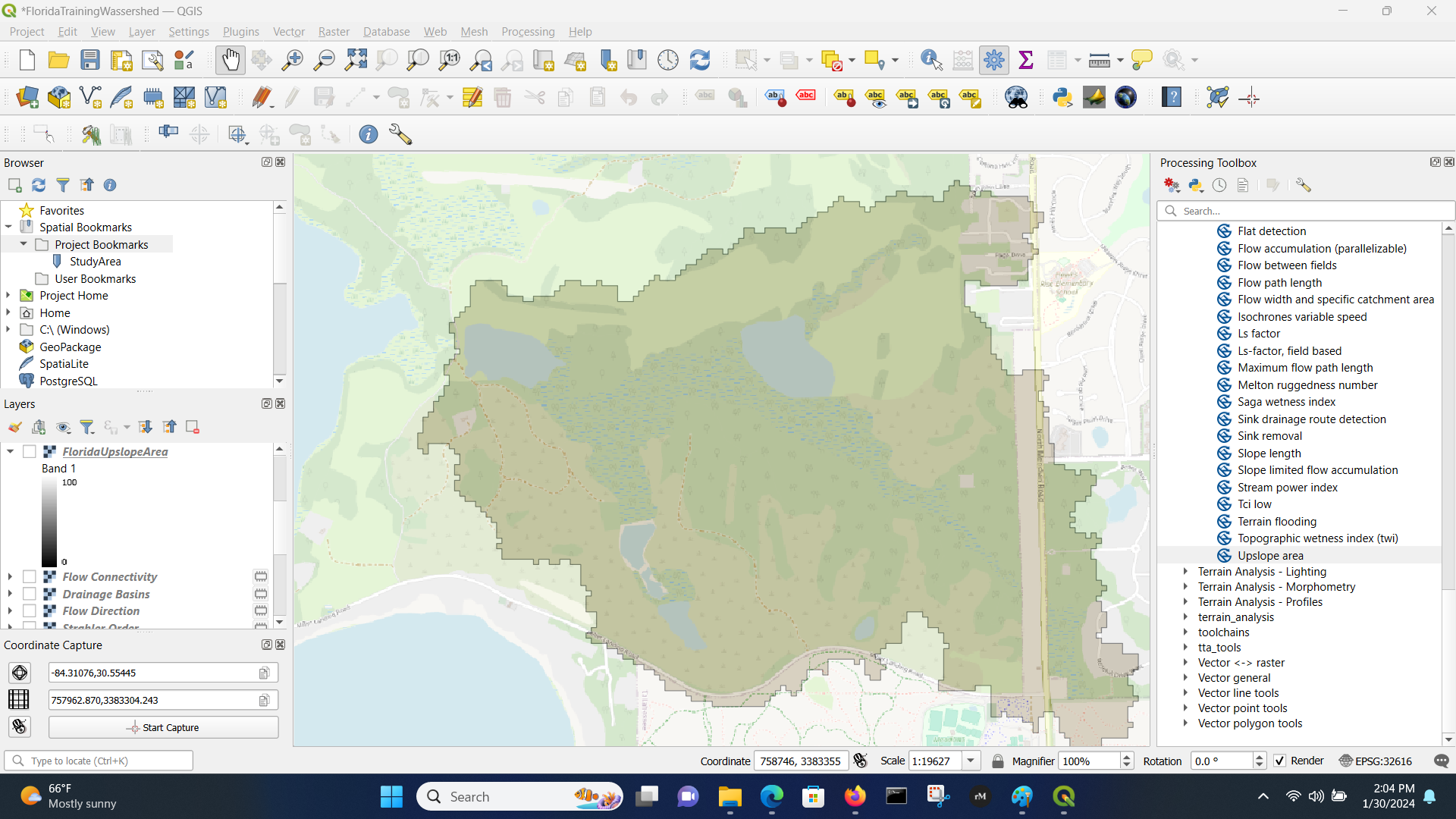1456x819 pixels.
Task: Open the Vector menu
Action: [x=289, y=32]
